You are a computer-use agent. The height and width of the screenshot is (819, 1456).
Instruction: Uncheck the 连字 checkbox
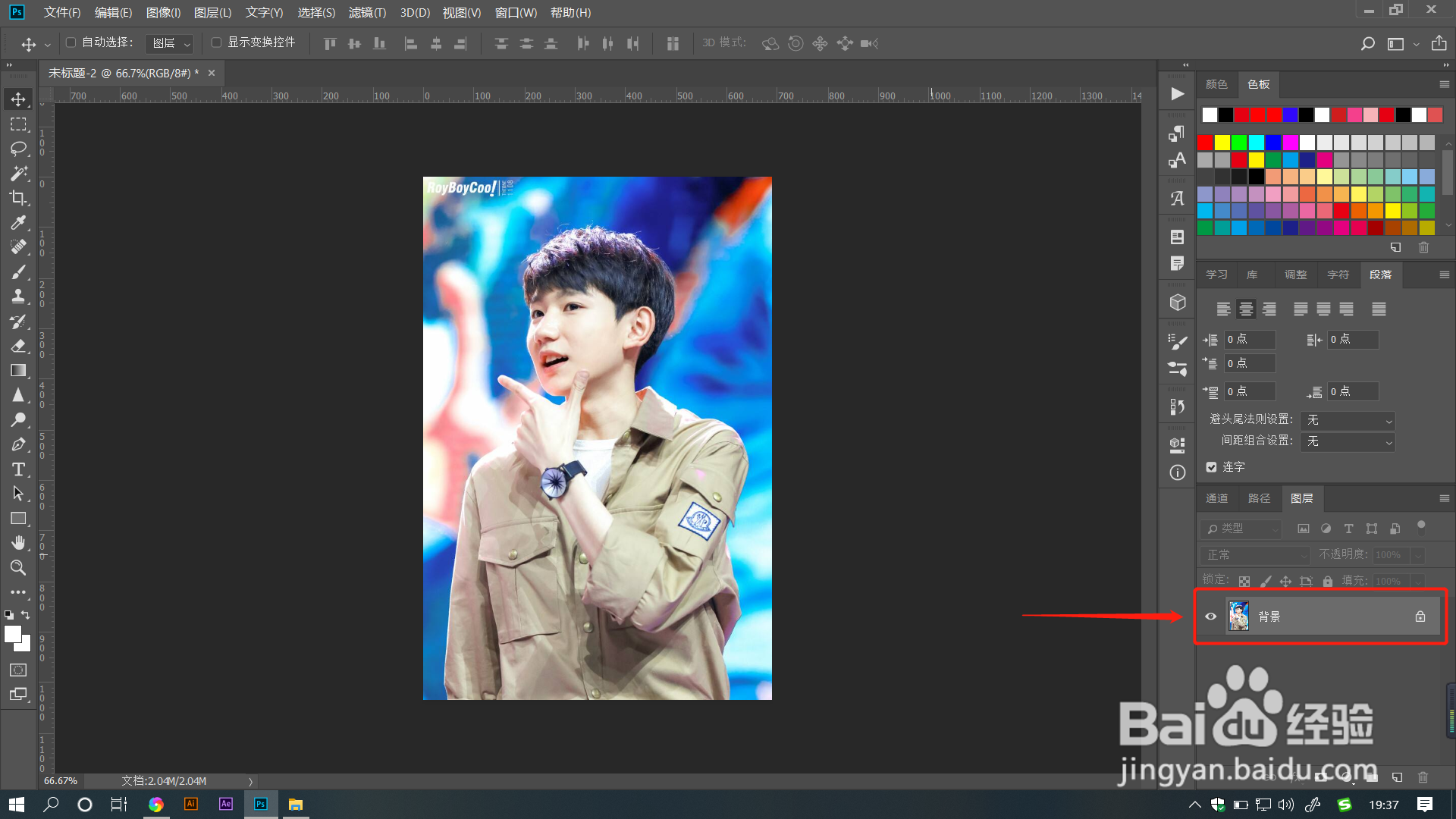1211,467
